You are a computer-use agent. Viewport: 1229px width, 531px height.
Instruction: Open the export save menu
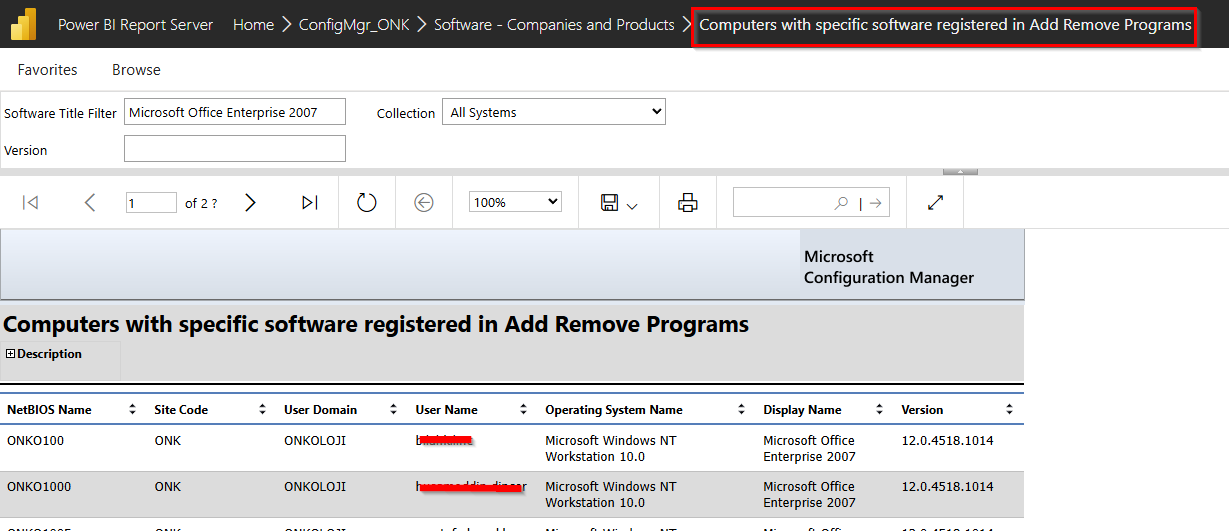(619, 203)
